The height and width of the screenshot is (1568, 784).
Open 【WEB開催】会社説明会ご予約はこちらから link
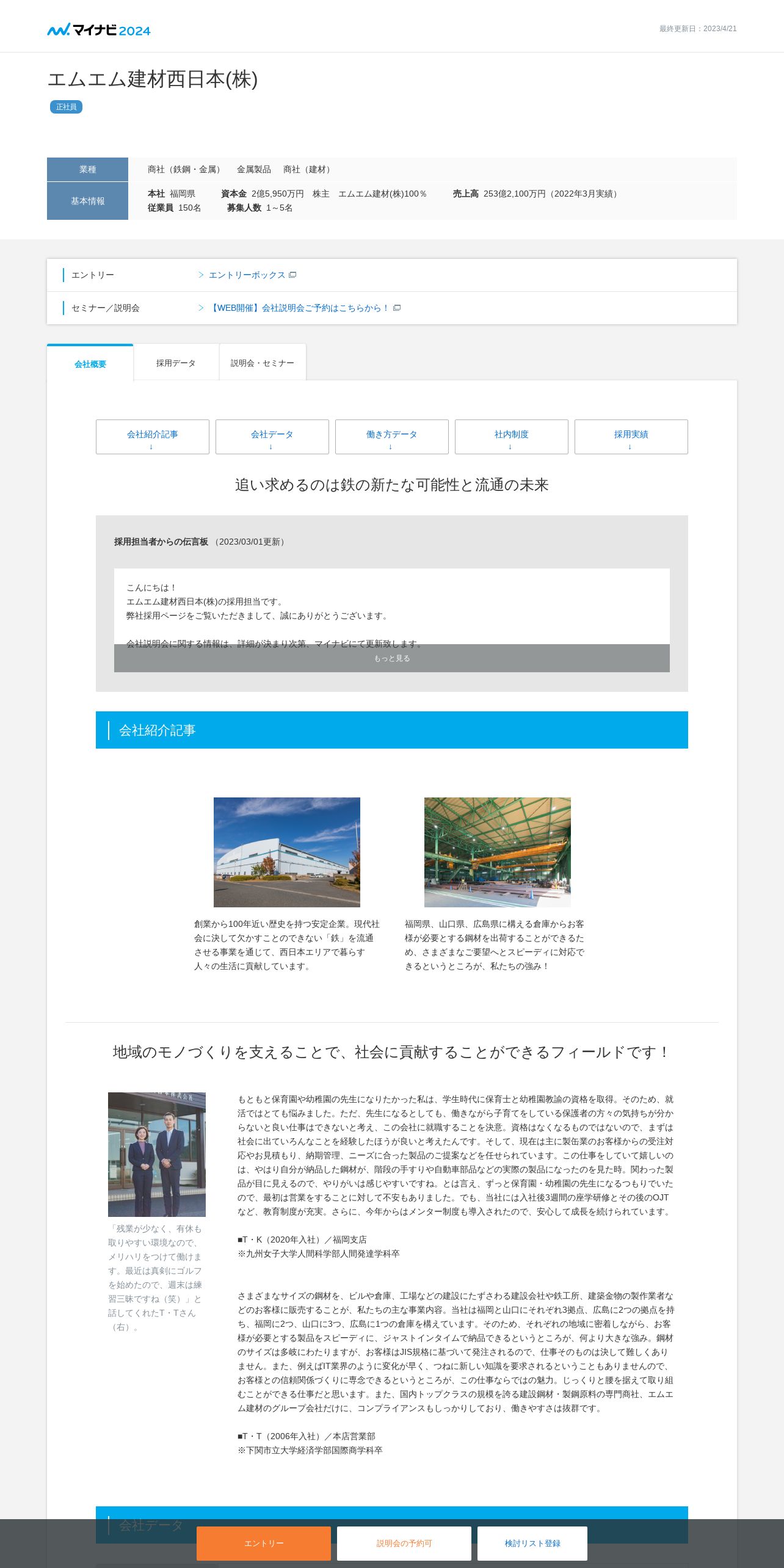pos(299,308)
